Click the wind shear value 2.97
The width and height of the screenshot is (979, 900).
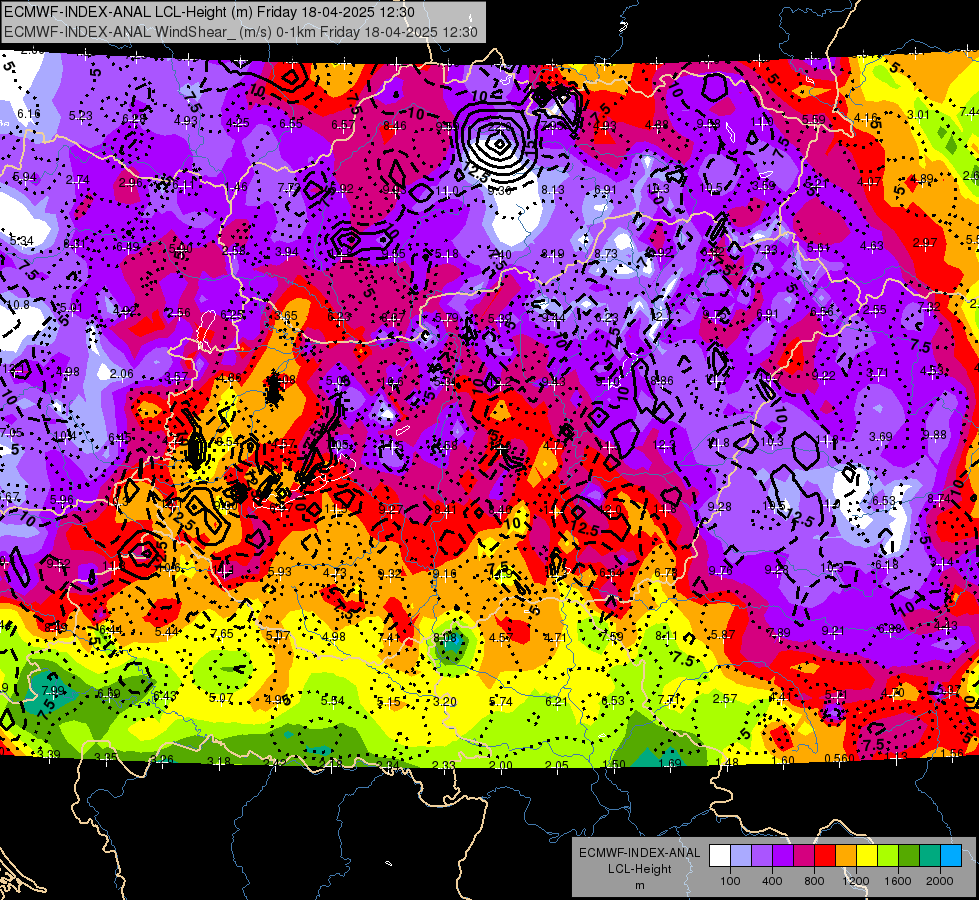pos(925,242)
